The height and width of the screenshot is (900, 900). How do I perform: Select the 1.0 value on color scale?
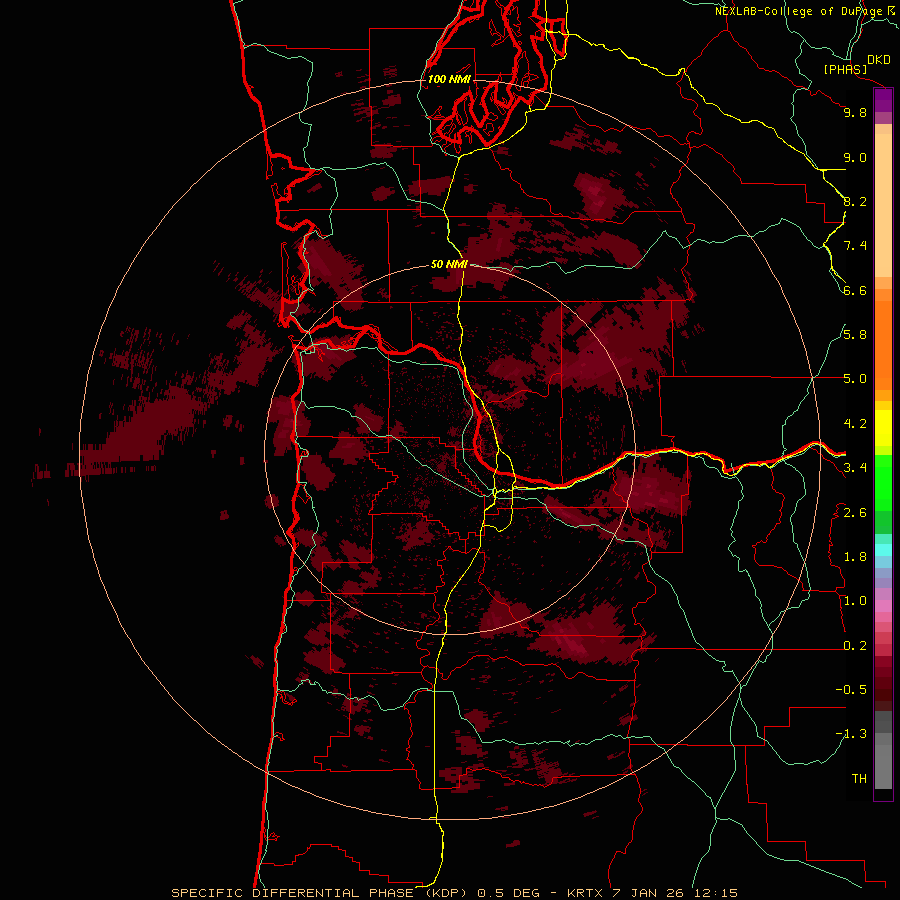click(855, 600)
